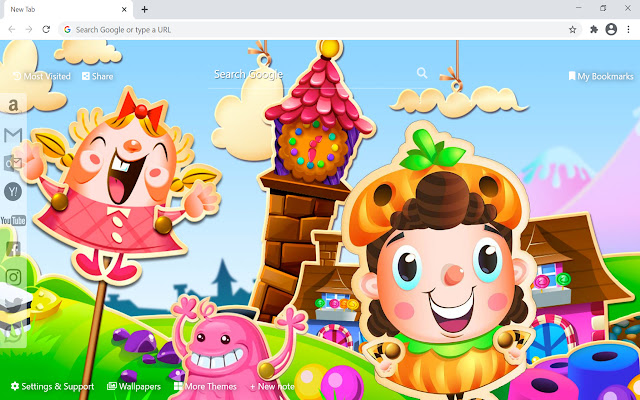Click the Share button
Screen dimensions: 640x400
(x=98, y=76)
